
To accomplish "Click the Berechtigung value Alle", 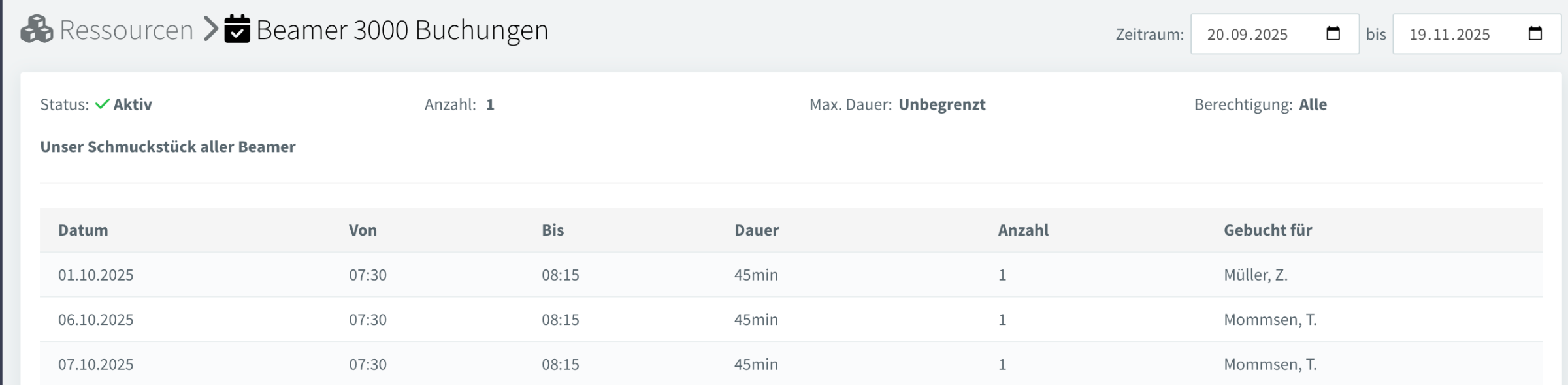I will click(1313, 104).
